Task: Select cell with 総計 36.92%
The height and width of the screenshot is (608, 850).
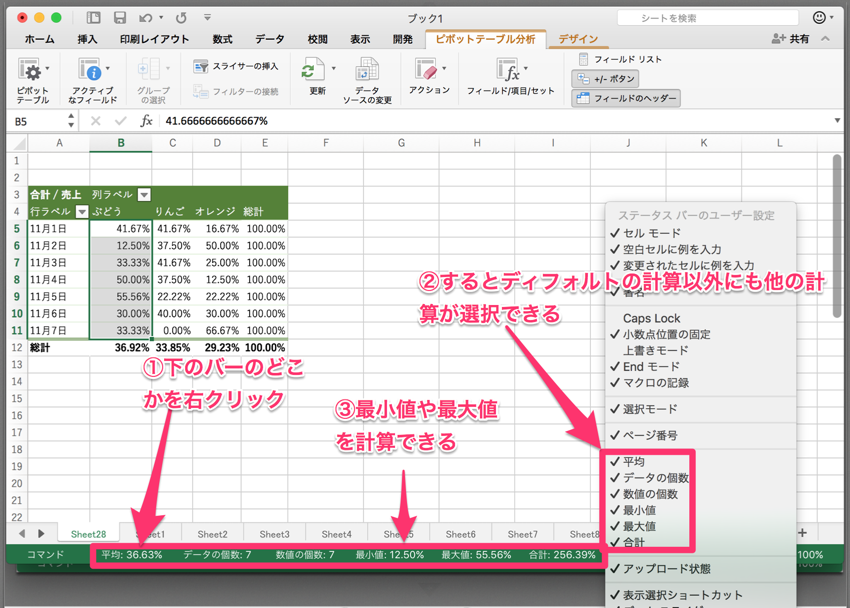Action: click(x=121, y=347)
